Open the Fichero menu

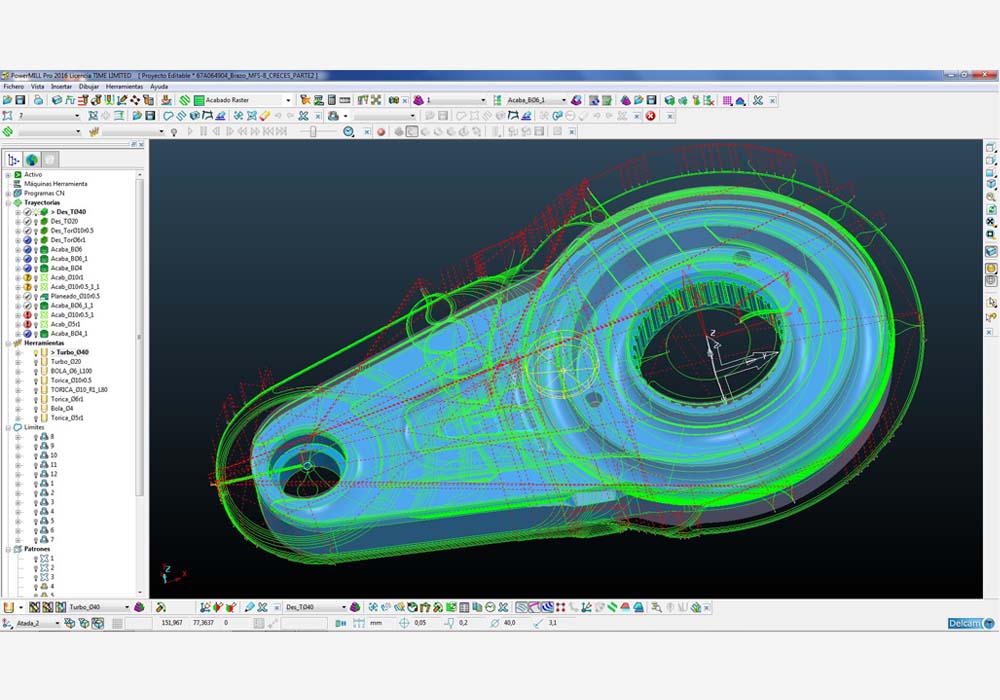[13, 87]
